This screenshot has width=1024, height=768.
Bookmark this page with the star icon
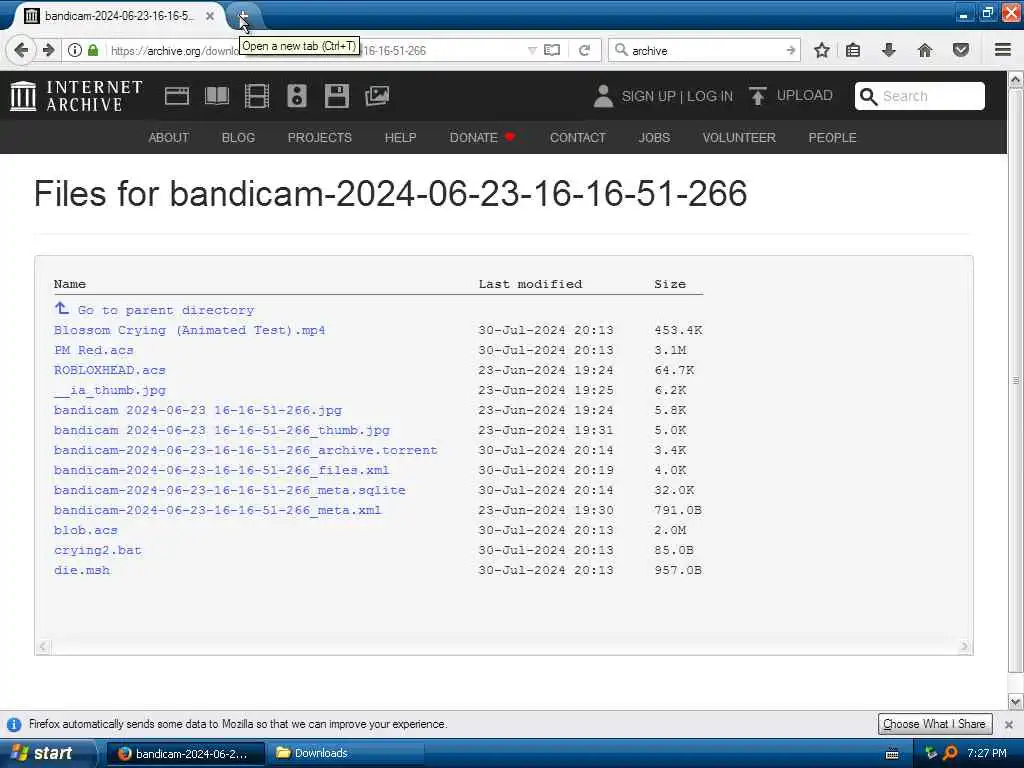pos(822,50)
